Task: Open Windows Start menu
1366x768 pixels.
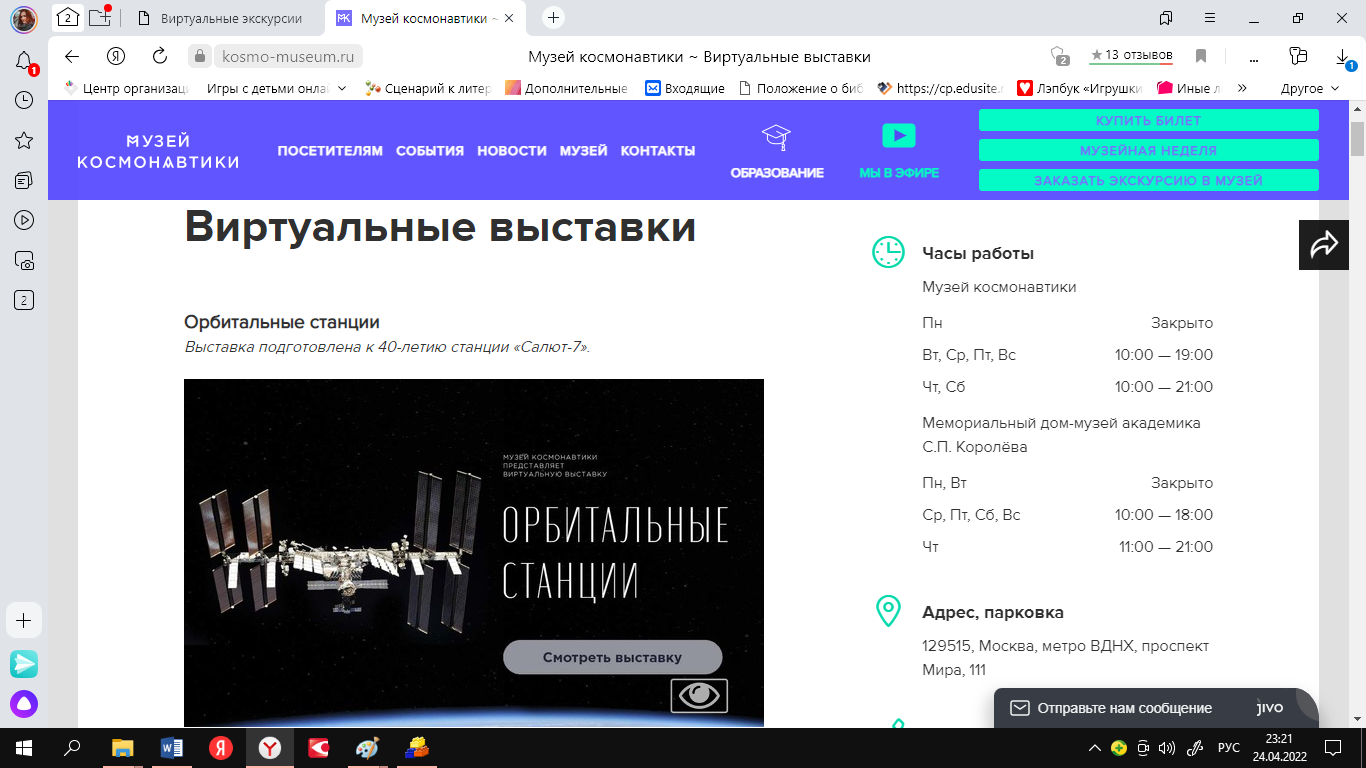Action: [x=23, y=747]
